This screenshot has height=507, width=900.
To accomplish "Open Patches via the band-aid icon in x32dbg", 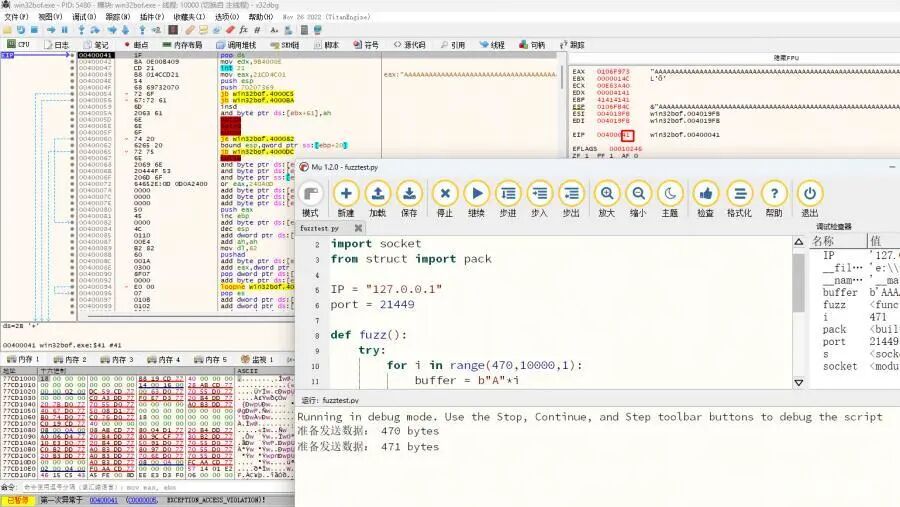I will 189,30.
